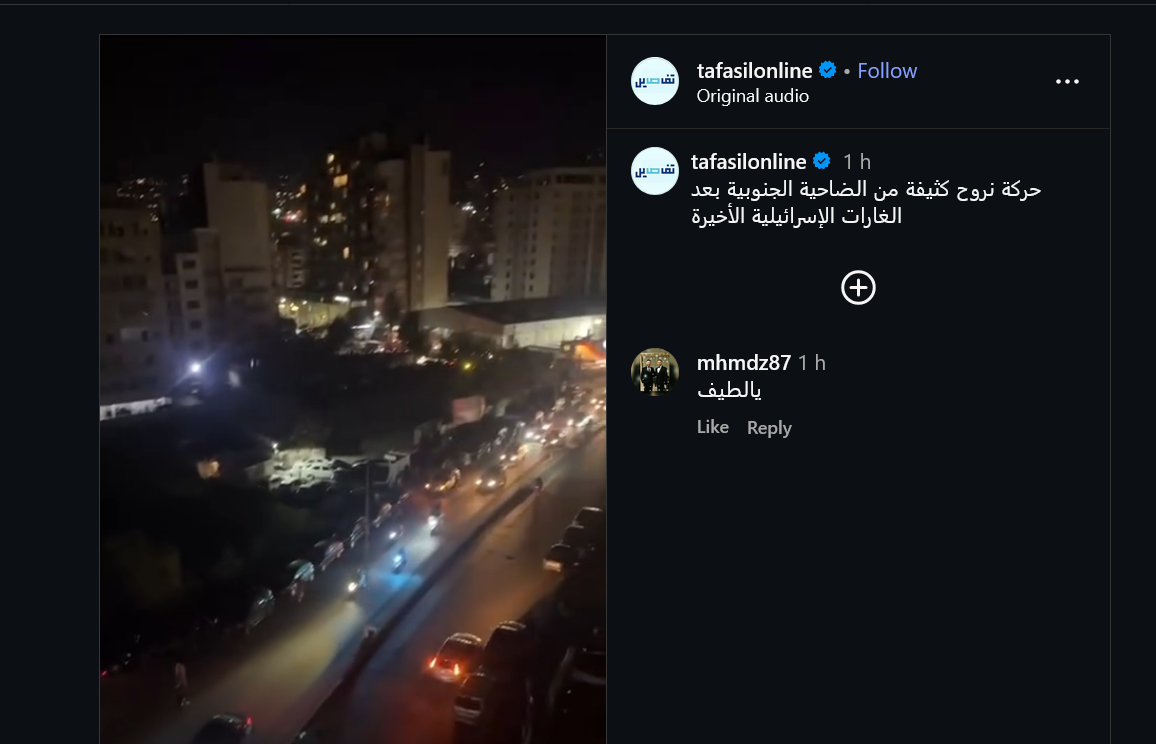Open tafasilonline username above caption

(x=748, y=161)
